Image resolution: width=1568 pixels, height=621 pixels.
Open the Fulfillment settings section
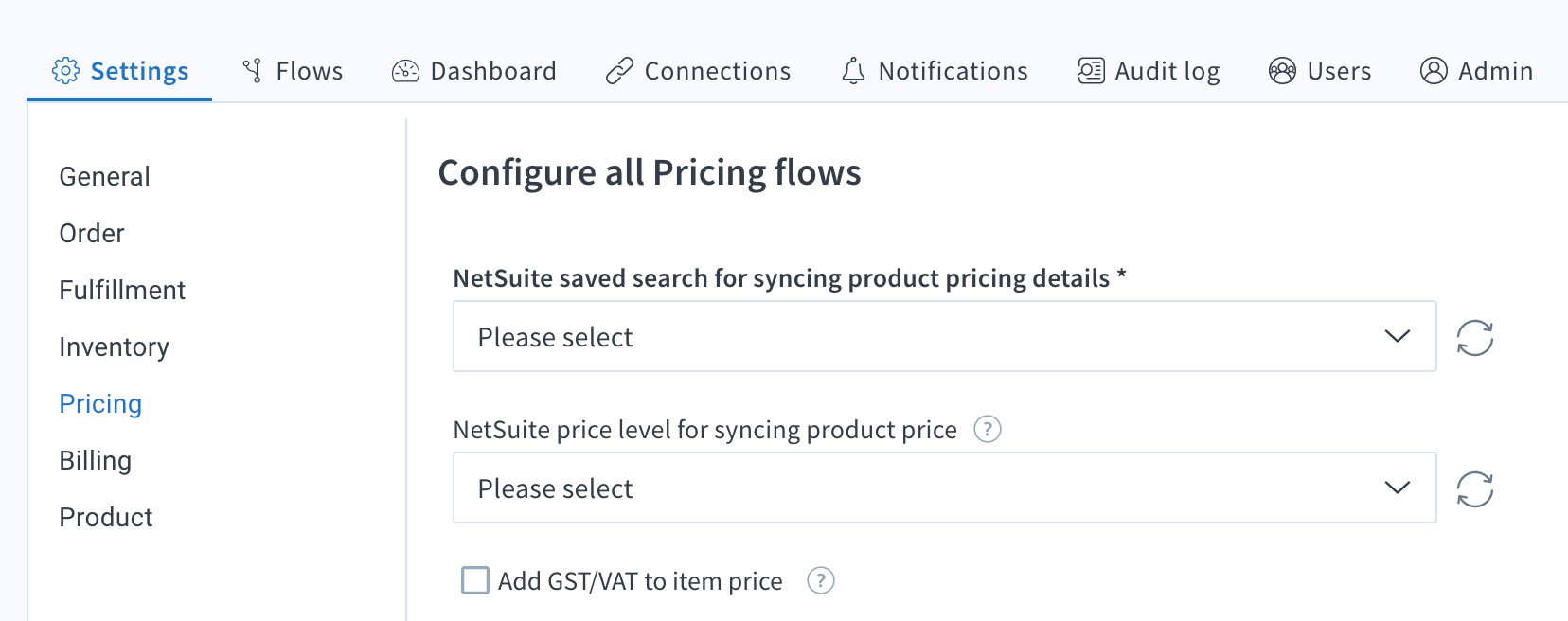click(122, 290)
